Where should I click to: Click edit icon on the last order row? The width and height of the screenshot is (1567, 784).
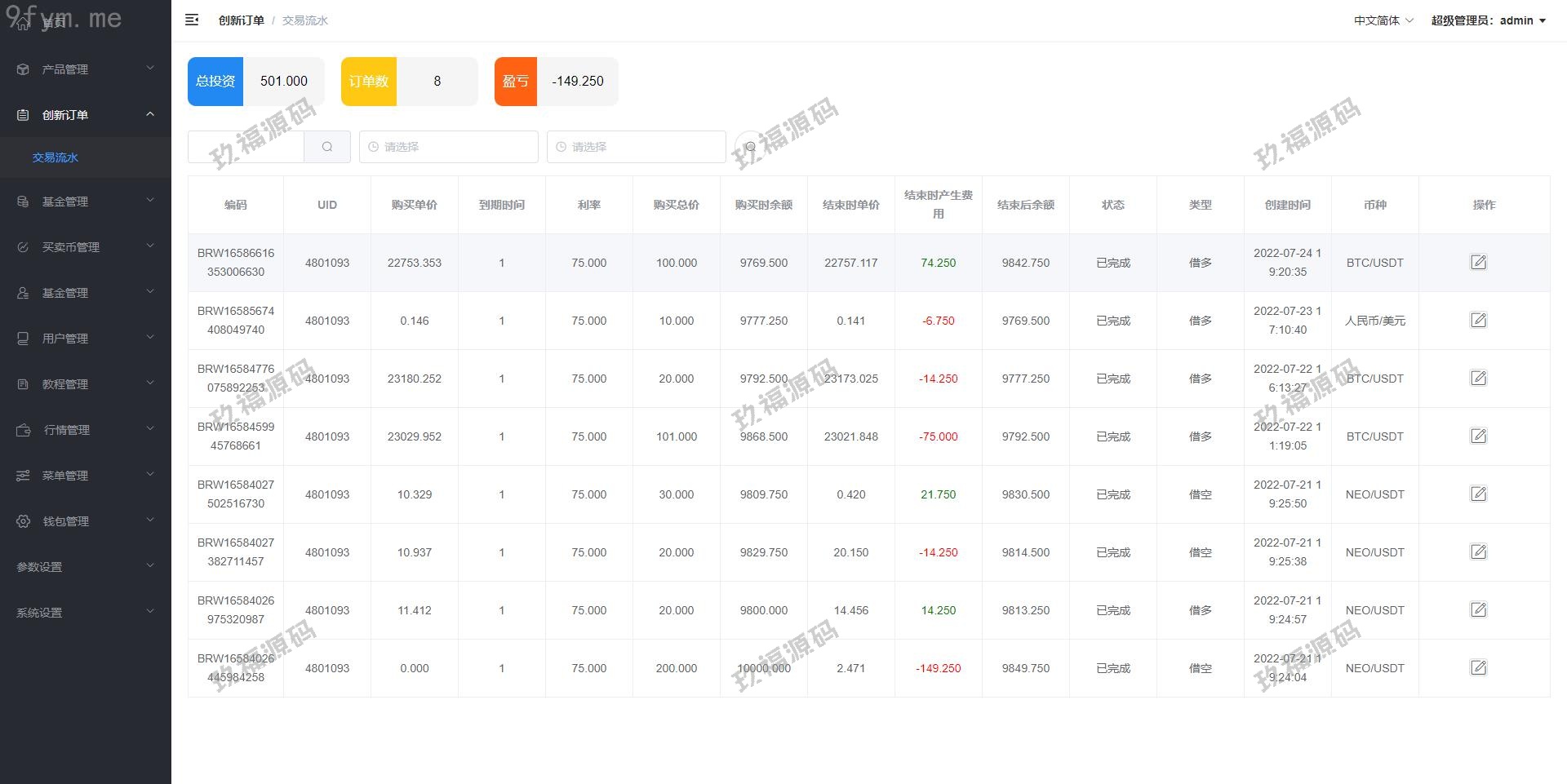[1478, 668]
